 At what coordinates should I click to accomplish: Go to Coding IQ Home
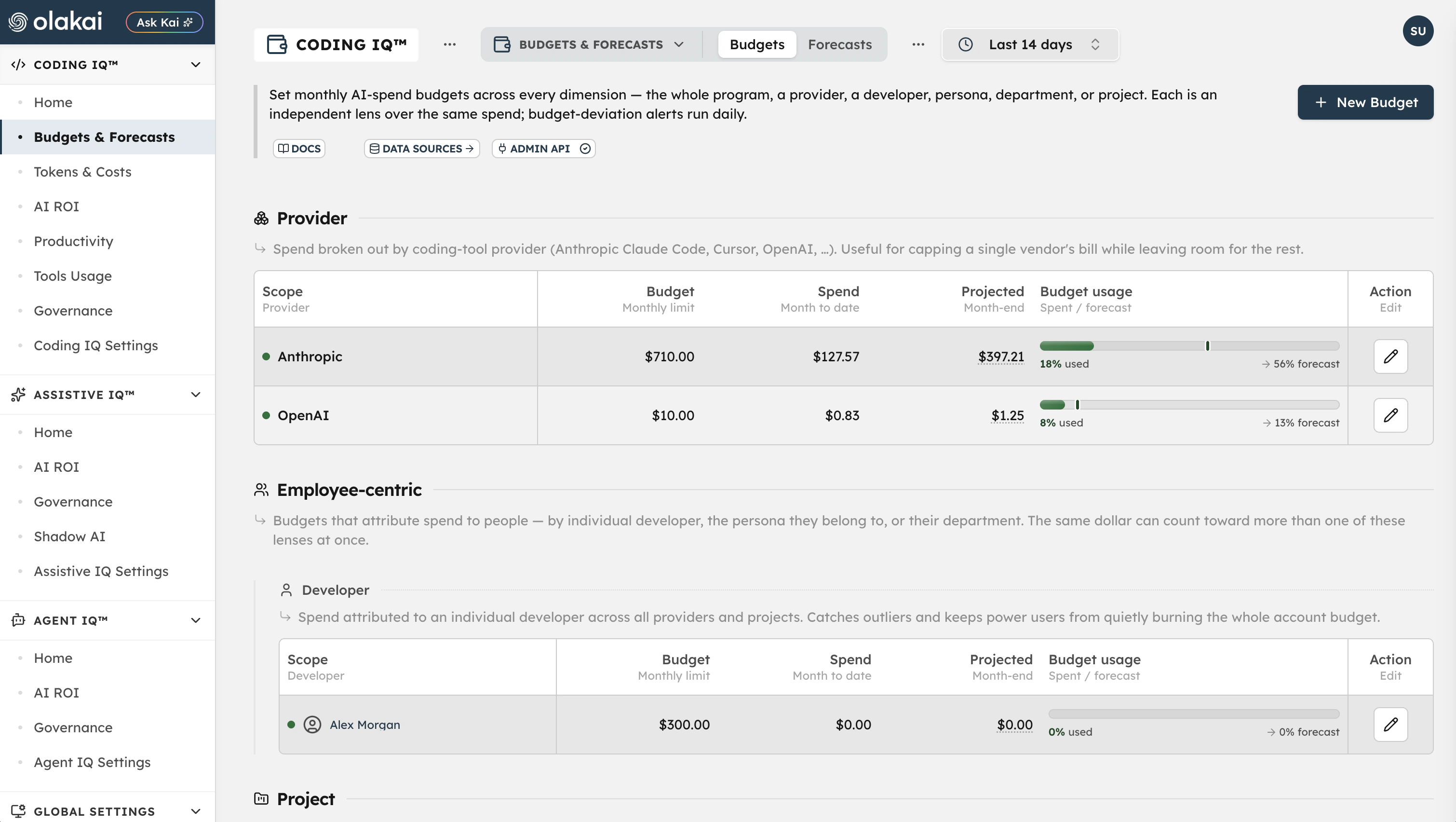click(53, 102)
